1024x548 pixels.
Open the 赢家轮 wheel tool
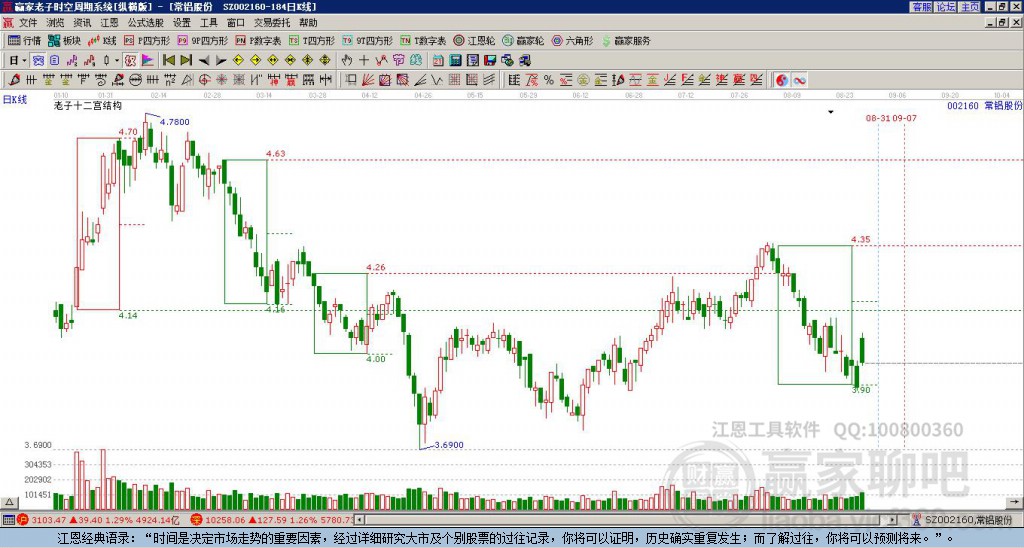(523, 40)
